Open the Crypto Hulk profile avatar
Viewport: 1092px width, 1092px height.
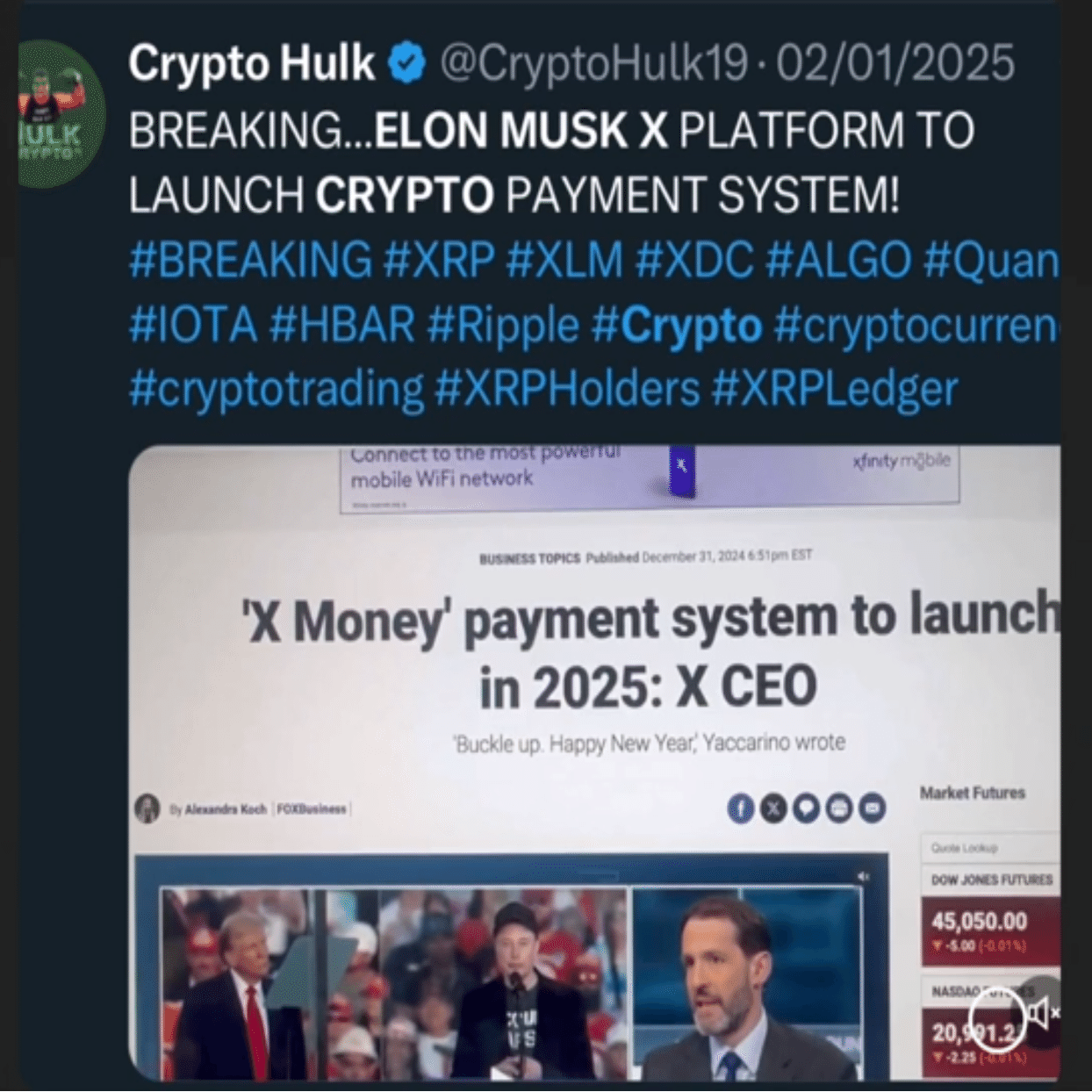(60, 114)
